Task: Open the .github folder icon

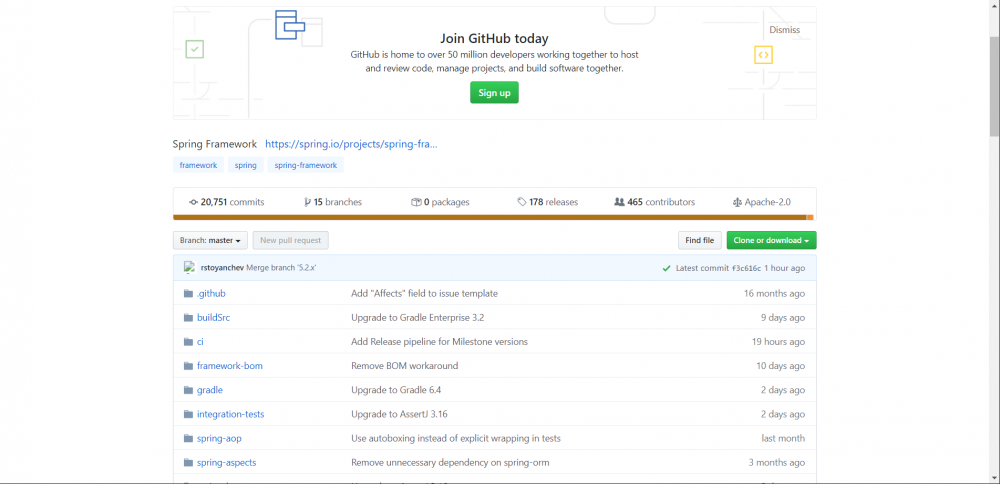Action: pos(188,293)
